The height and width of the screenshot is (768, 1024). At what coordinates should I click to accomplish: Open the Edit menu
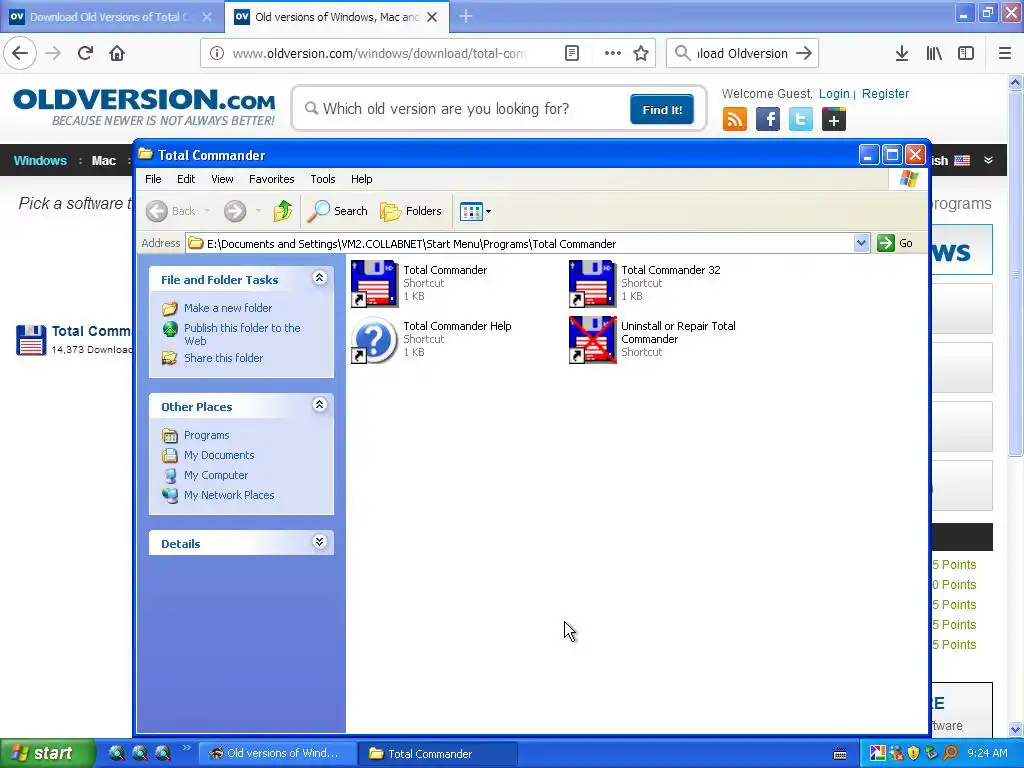[x=186, y=179]
